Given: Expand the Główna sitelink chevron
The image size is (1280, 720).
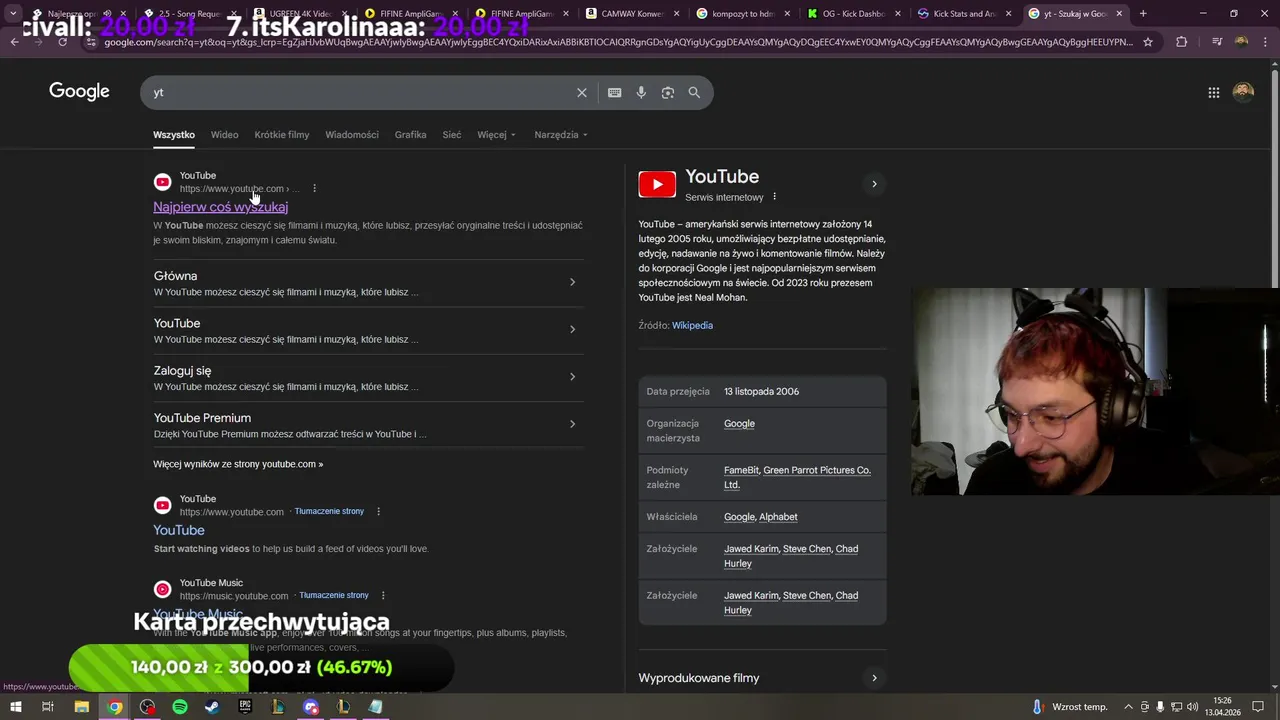Looking at the screenshot, I should tap(572, 282).
